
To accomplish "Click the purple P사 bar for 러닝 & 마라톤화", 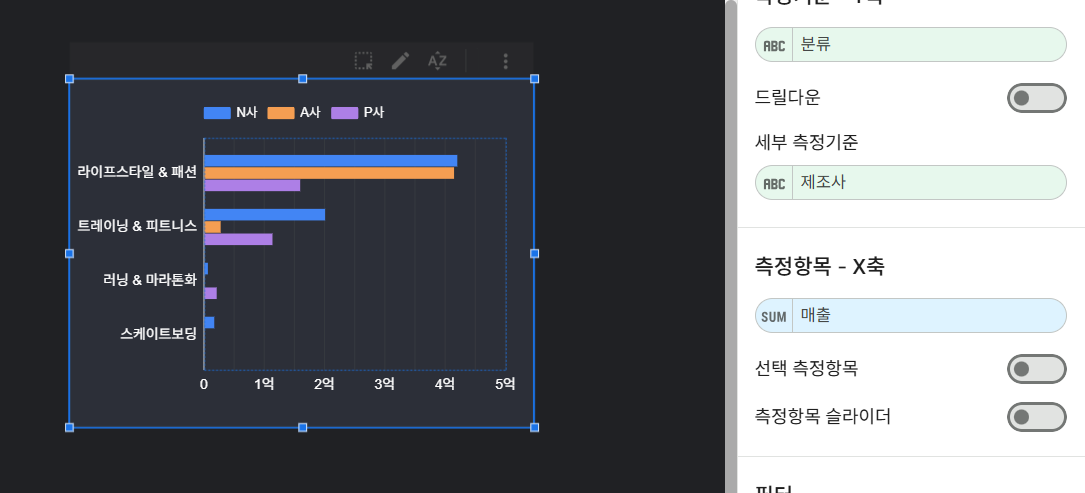I will click(x=210, y=294).
